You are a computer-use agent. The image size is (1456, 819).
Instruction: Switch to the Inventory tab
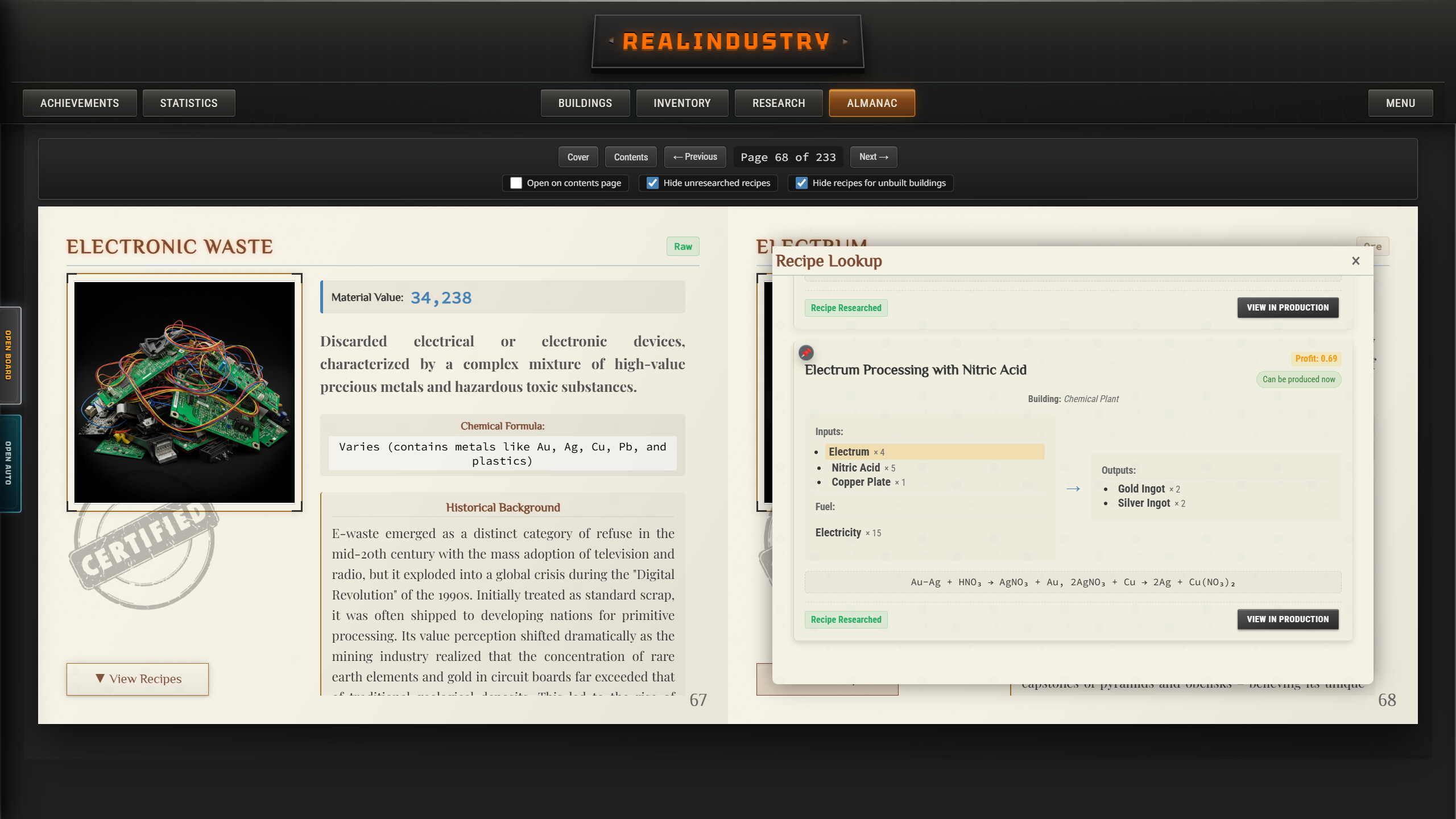click(x=682, y=103)
